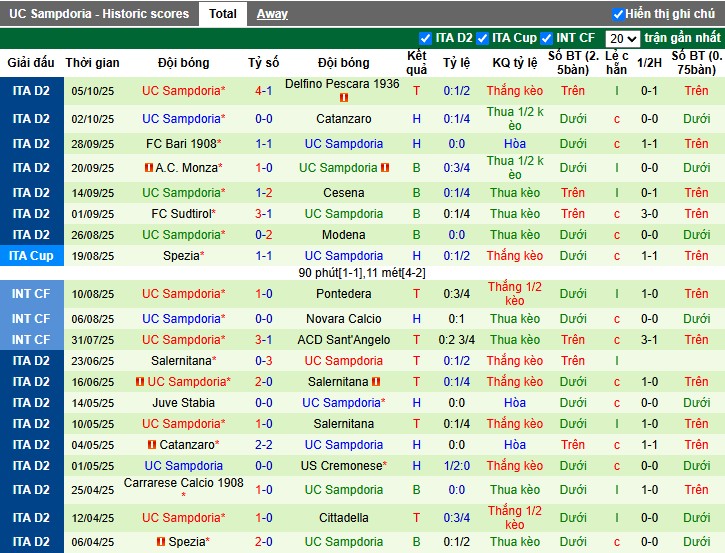Open the 0-0 score against Catanzaro on 02/10/25
Screen dimensions: 725x553
click(x=264, y=119)
